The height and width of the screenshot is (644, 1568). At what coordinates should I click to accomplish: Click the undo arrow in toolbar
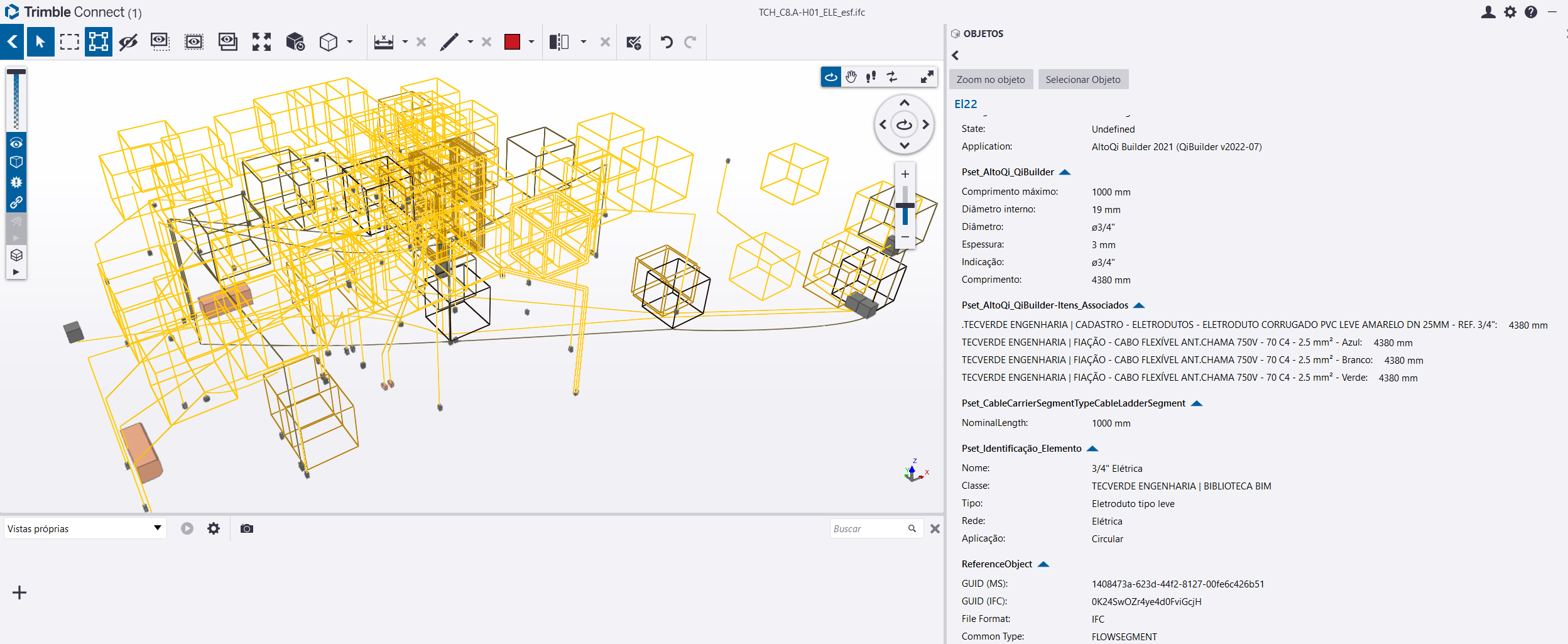click(x=667, y=42)
